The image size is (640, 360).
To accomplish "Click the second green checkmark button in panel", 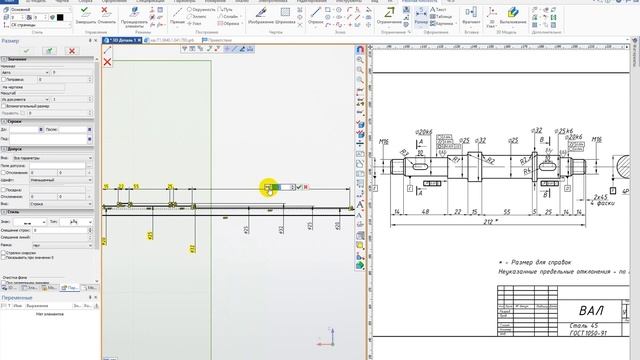I will point(49,51).
